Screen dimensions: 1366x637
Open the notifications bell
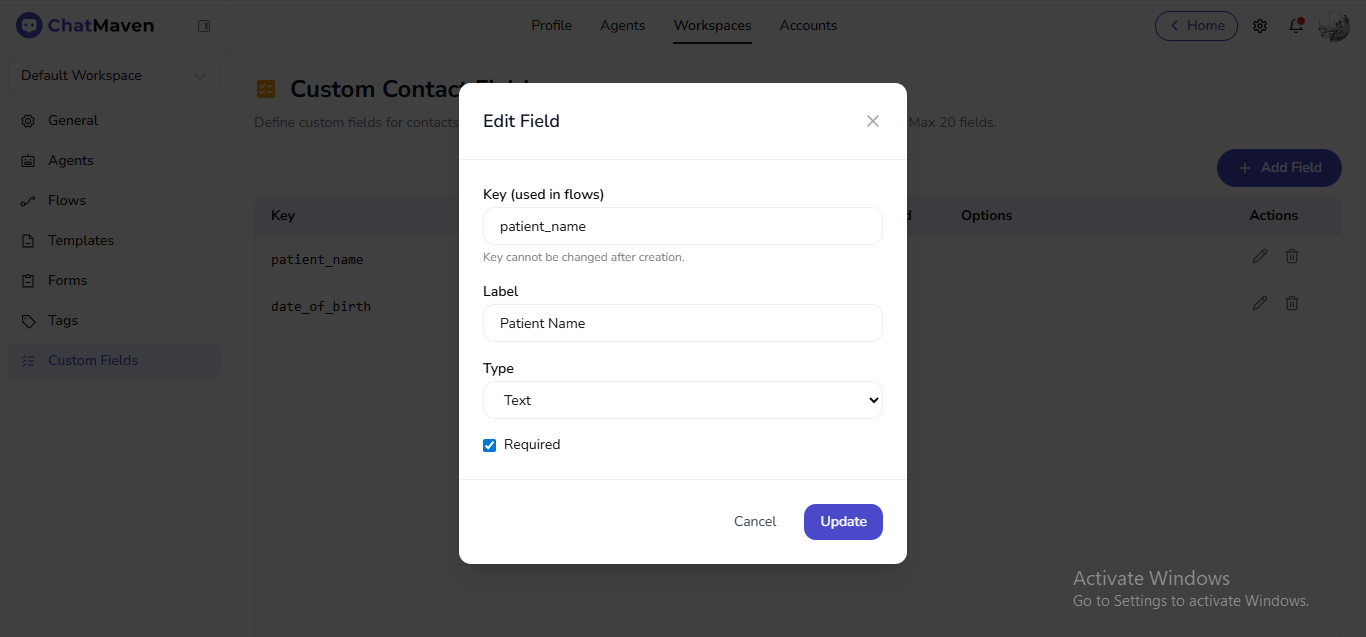coord(1295,26)
